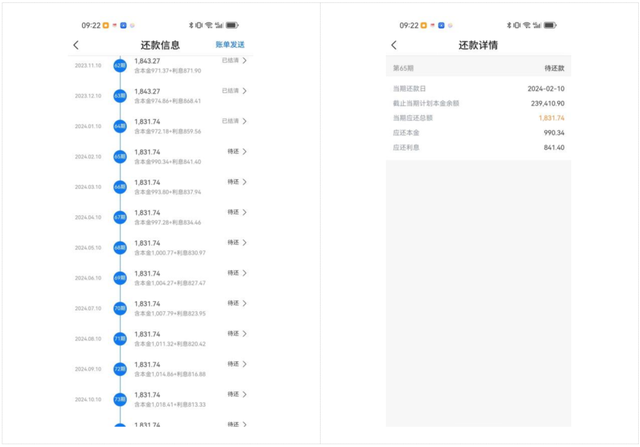Tap the 62期 blue circle marker
This screenshot has height=447, width=640.
coord(120,65)
